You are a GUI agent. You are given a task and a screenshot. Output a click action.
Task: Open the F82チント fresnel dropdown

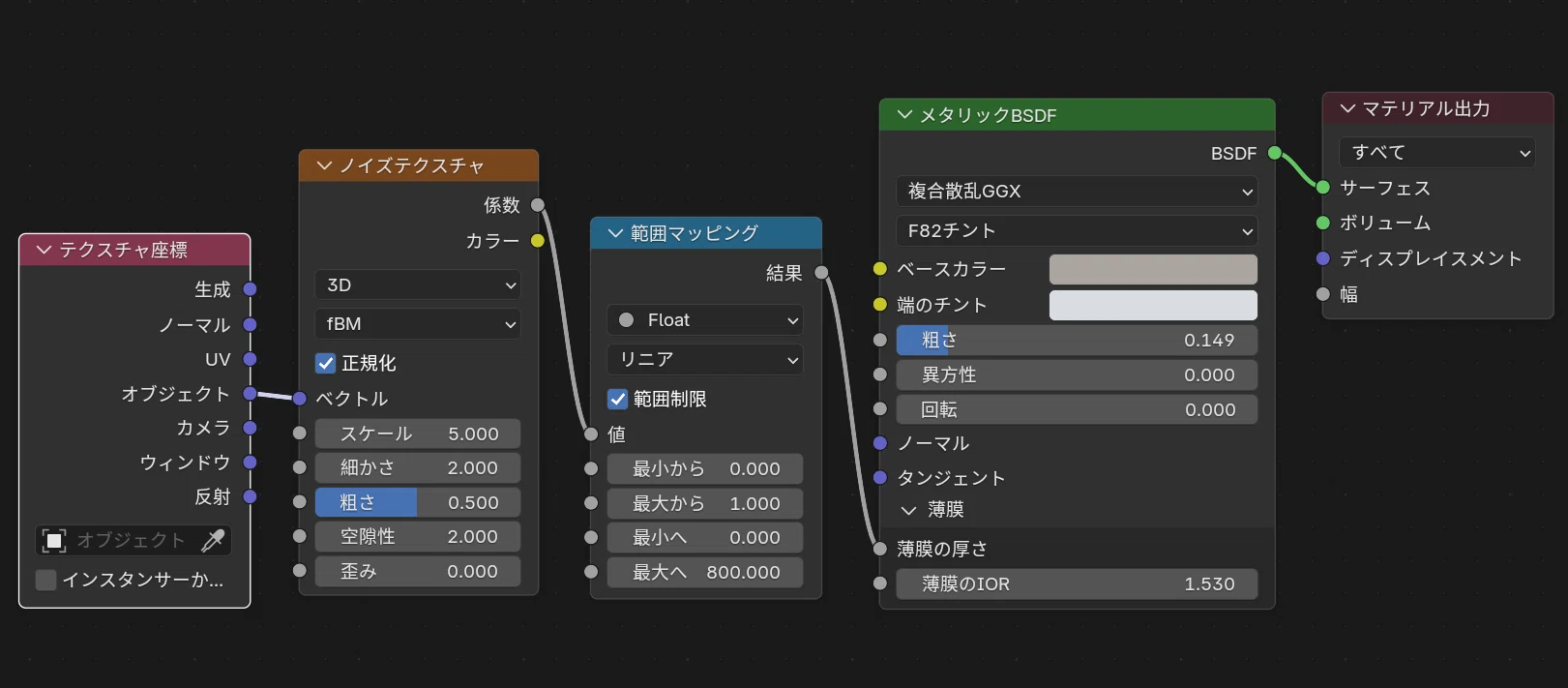point(1077,230)
